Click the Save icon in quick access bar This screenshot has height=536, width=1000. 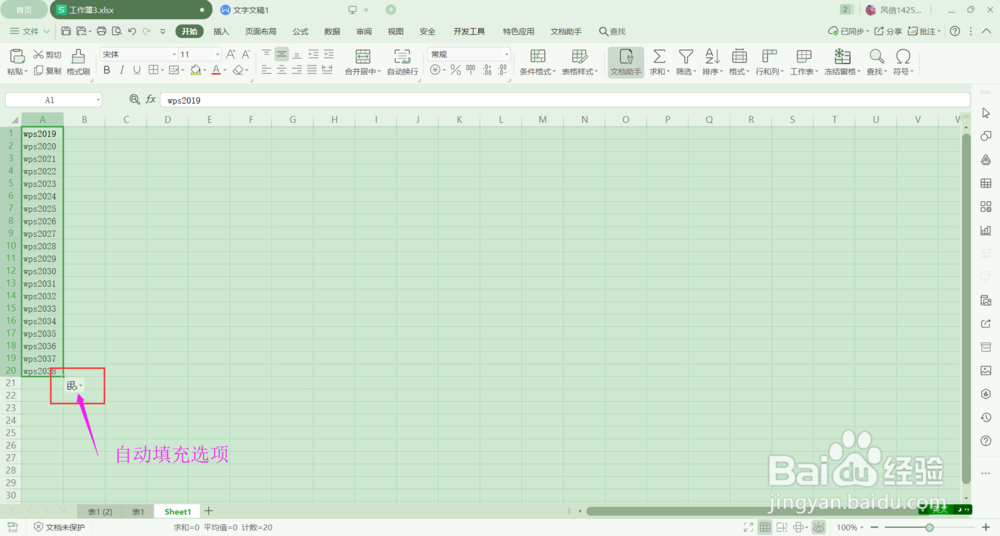[x=66, y=31]
